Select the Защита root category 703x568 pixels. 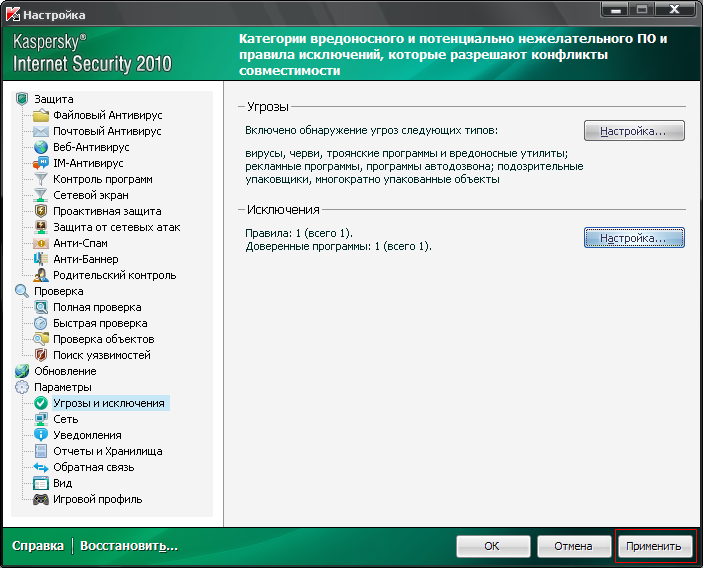pyautogui.click(x=54, y=99)
